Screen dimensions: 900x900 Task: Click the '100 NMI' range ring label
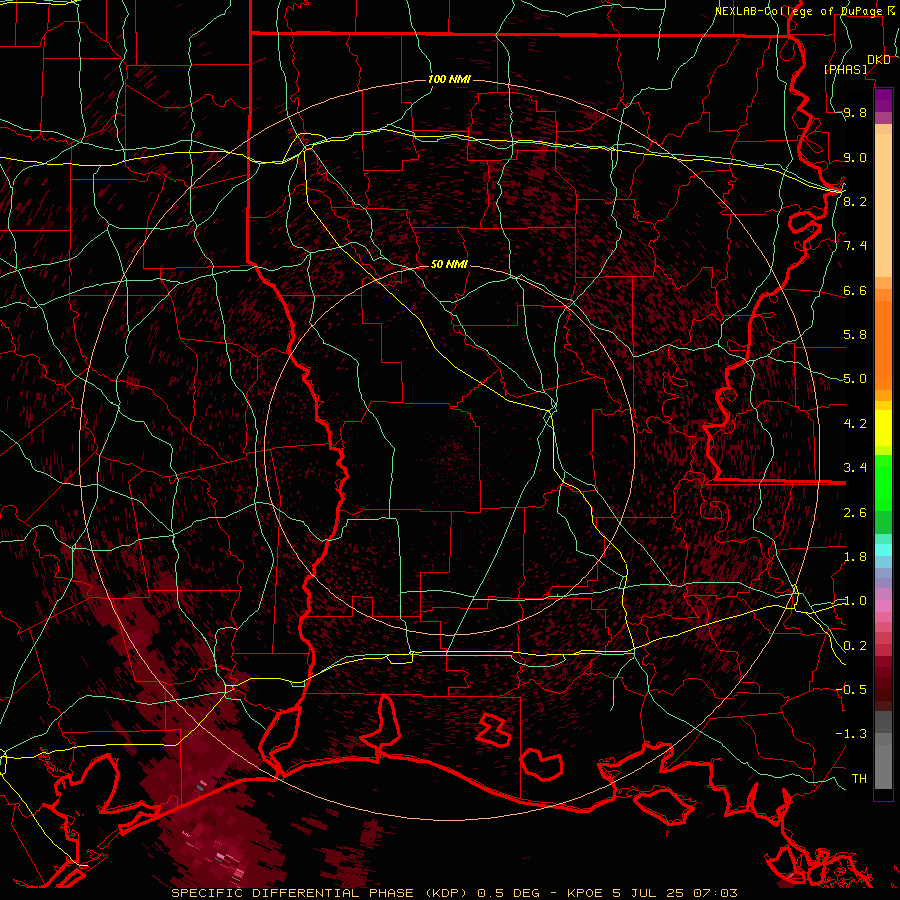pyautogui.click(x=449, y=79)
